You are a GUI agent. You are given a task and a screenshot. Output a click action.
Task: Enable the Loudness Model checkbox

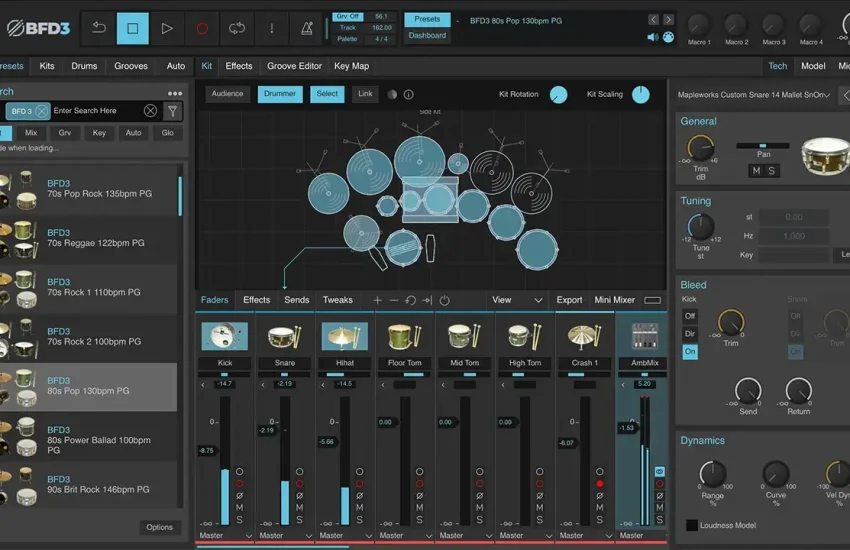tap(692, 525)
